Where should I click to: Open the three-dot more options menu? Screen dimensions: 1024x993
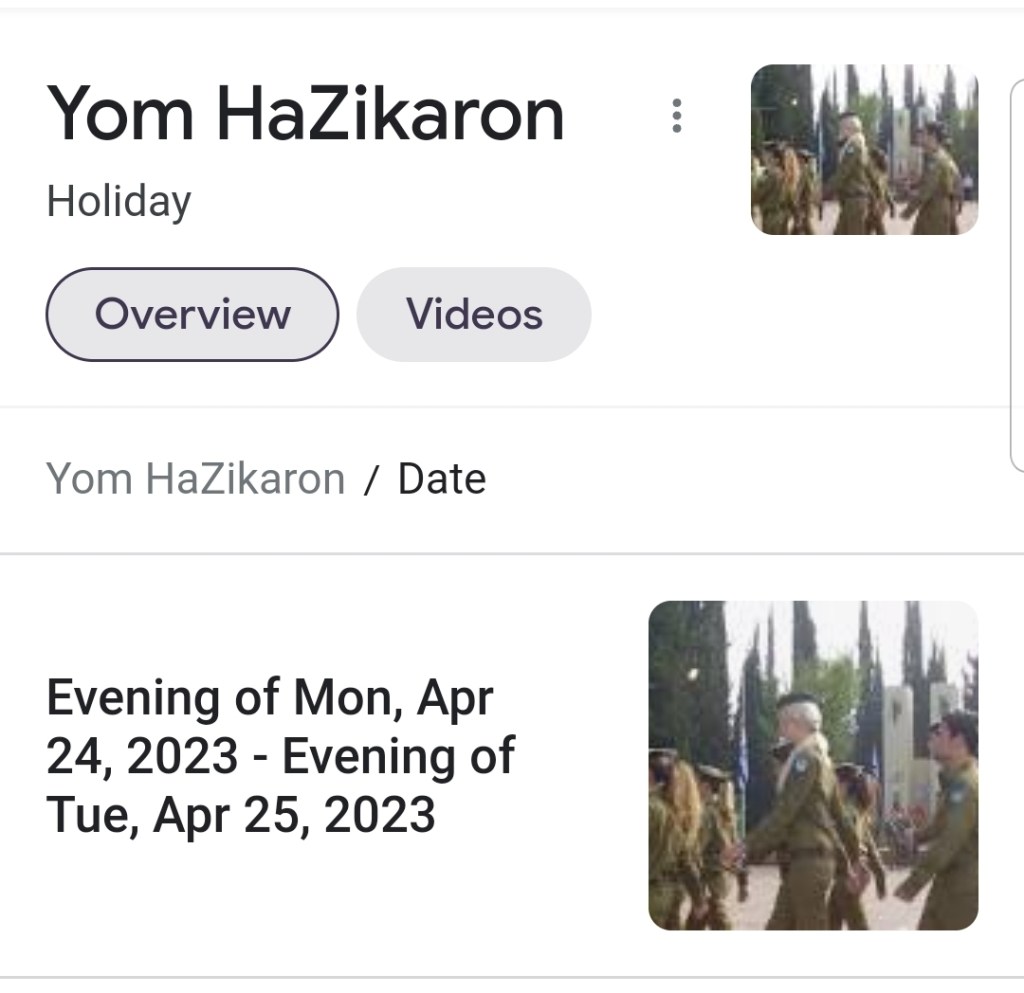[x=677, y=116]
